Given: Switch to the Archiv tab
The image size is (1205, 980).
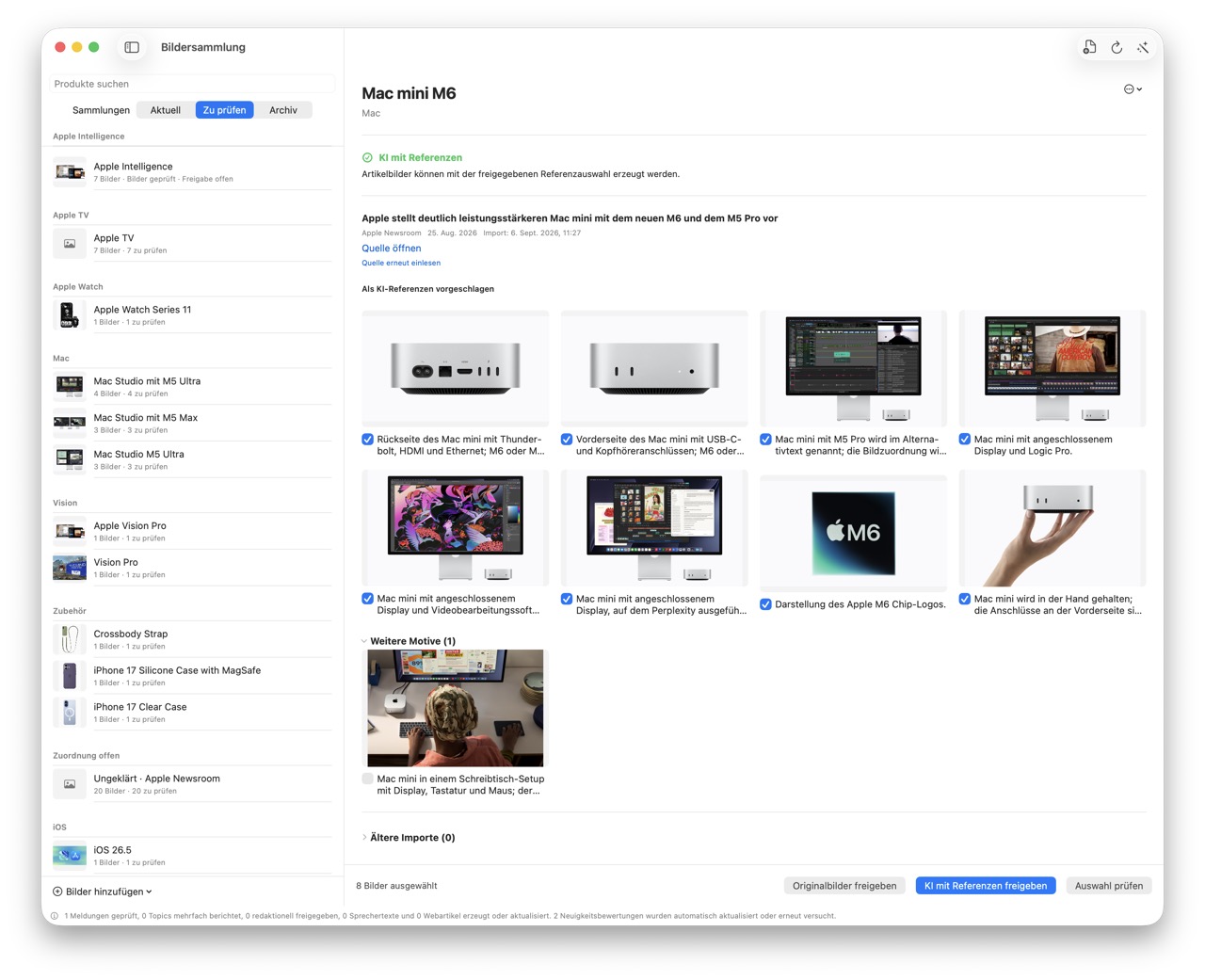Looking at the screenshot, I should 283,110.
